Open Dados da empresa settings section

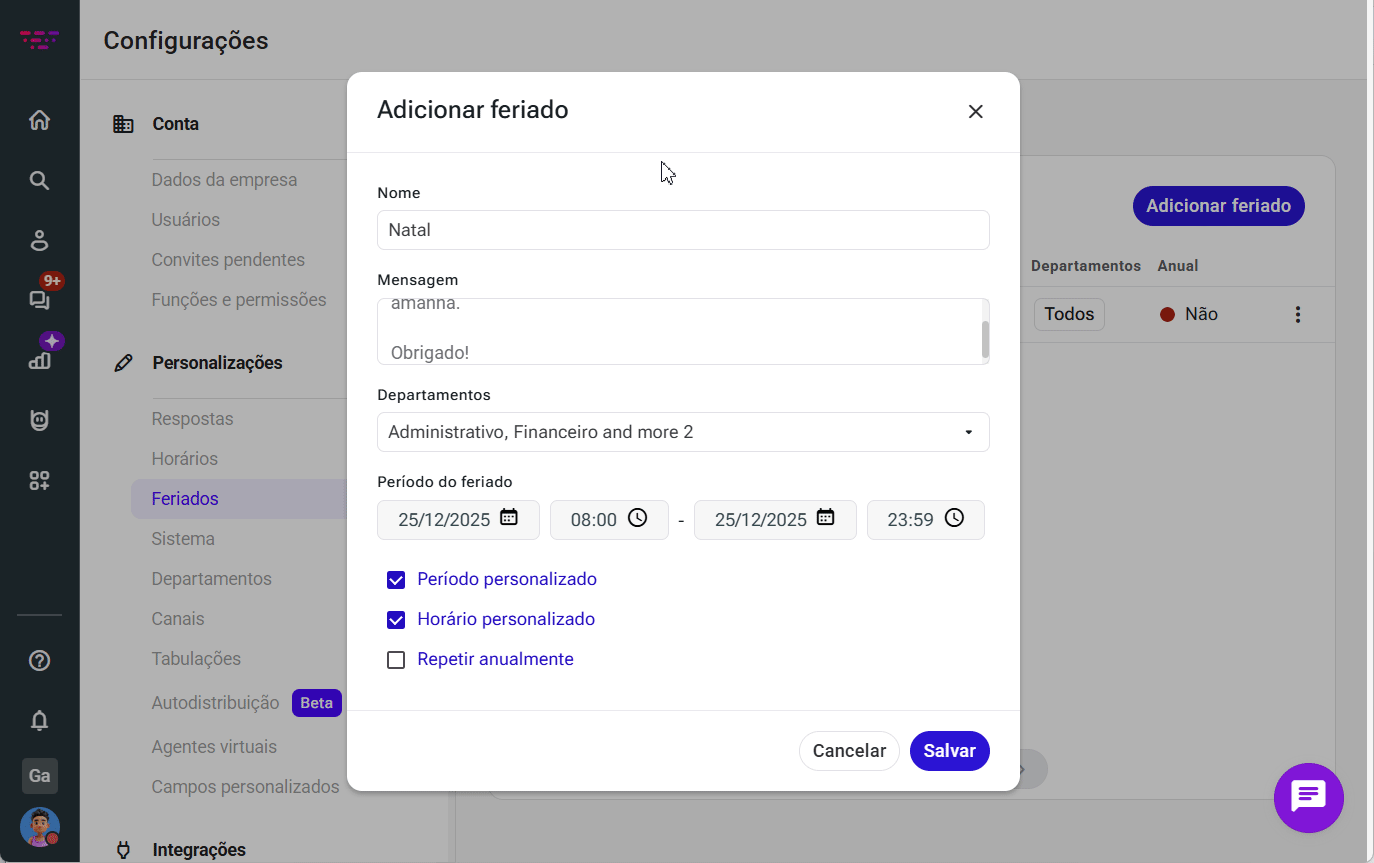tap(224, 180)
